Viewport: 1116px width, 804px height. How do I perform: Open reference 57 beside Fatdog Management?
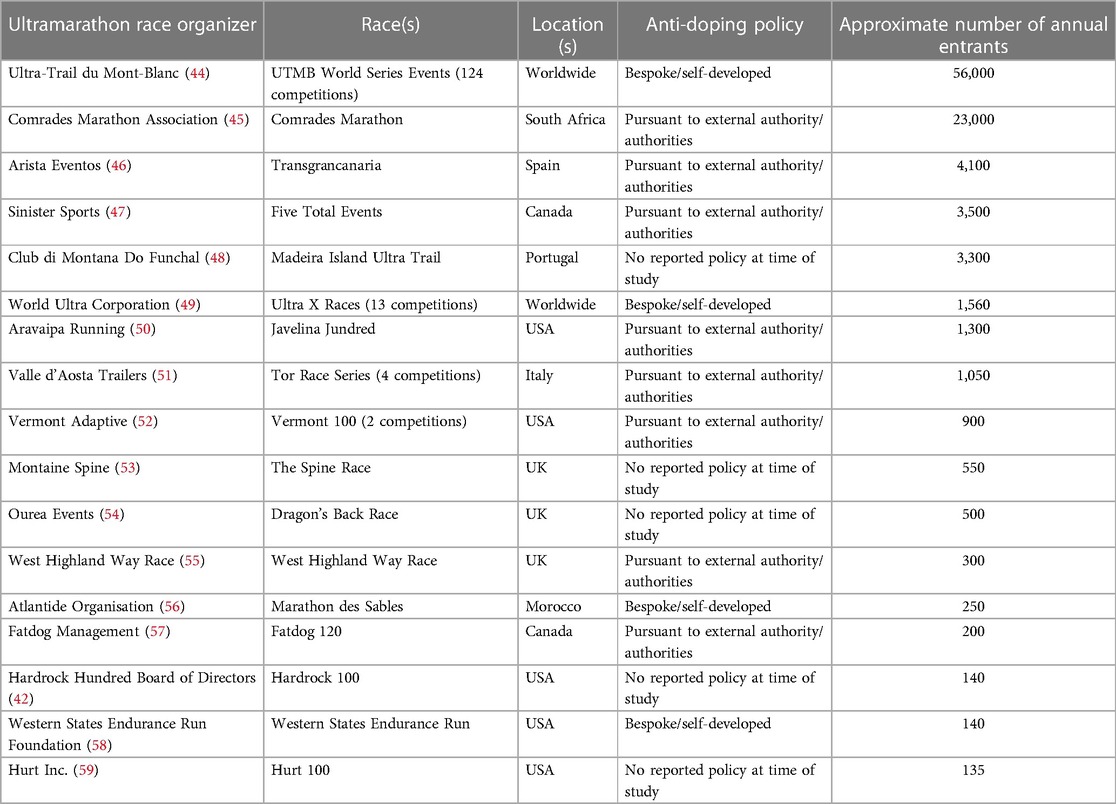point(158,632)
